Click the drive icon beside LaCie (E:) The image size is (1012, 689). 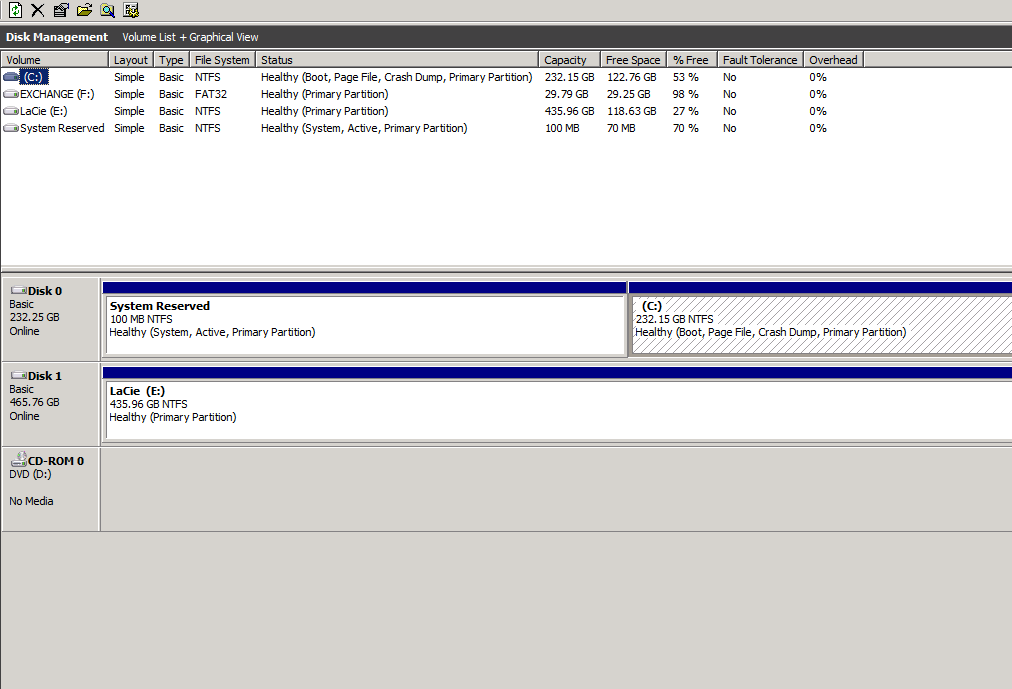click(8, 111)
